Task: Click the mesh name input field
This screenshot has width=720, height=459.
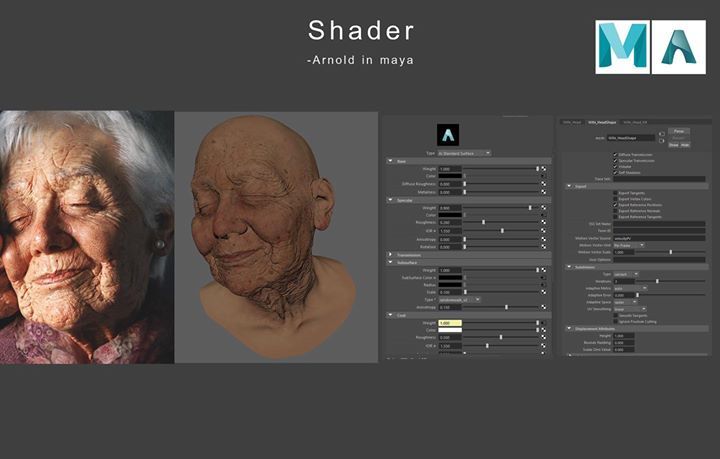Action: point(631,138)
